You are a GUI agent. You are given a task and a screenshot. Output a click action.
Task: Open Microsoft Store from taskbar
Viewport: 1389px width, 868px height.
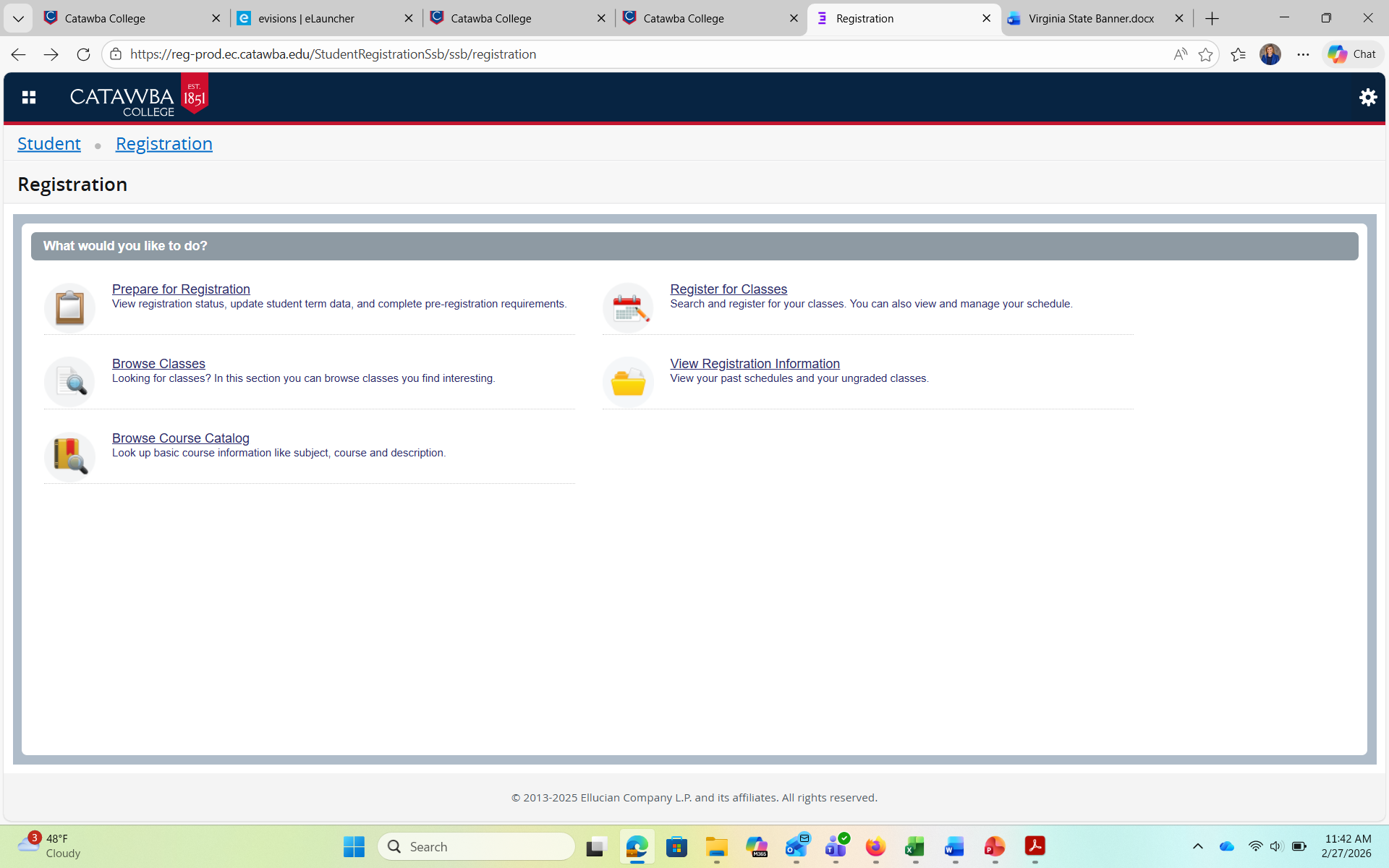pos(676,846)
